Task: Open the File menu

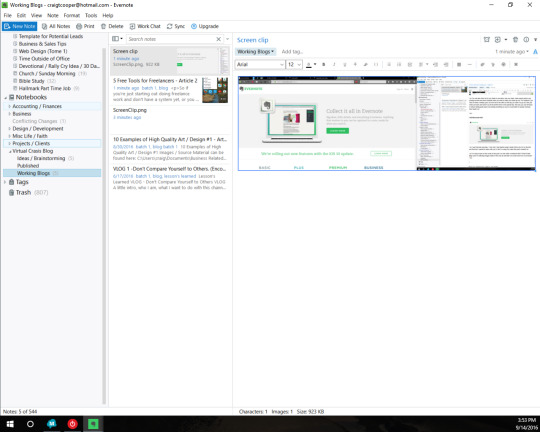Action: (8, 16)
